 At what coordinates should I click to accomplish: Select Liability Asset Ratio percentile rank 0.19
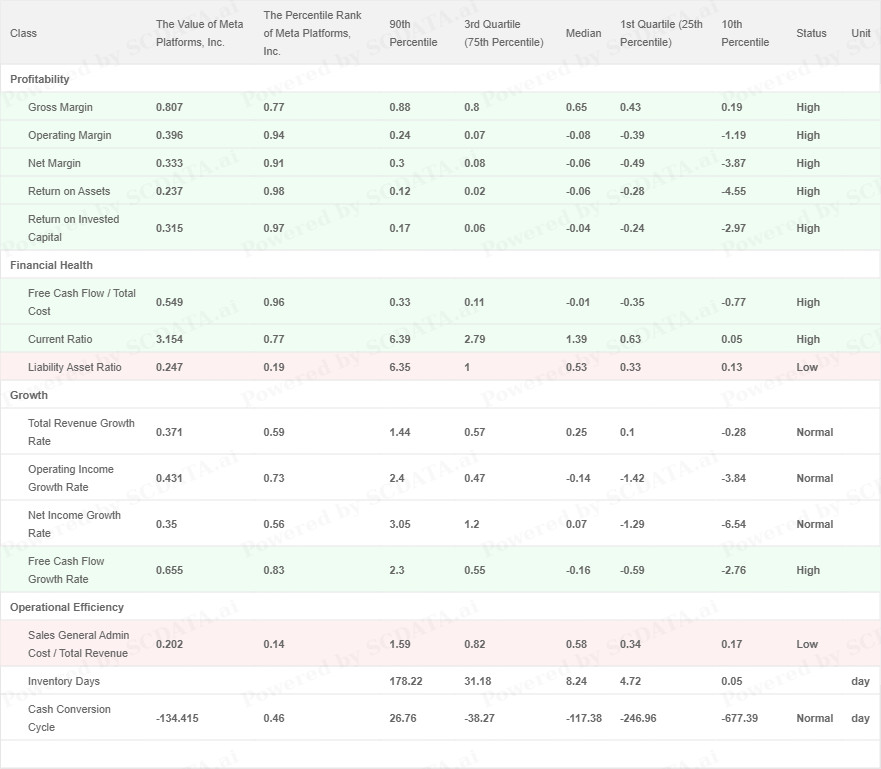tap(274, 367)
